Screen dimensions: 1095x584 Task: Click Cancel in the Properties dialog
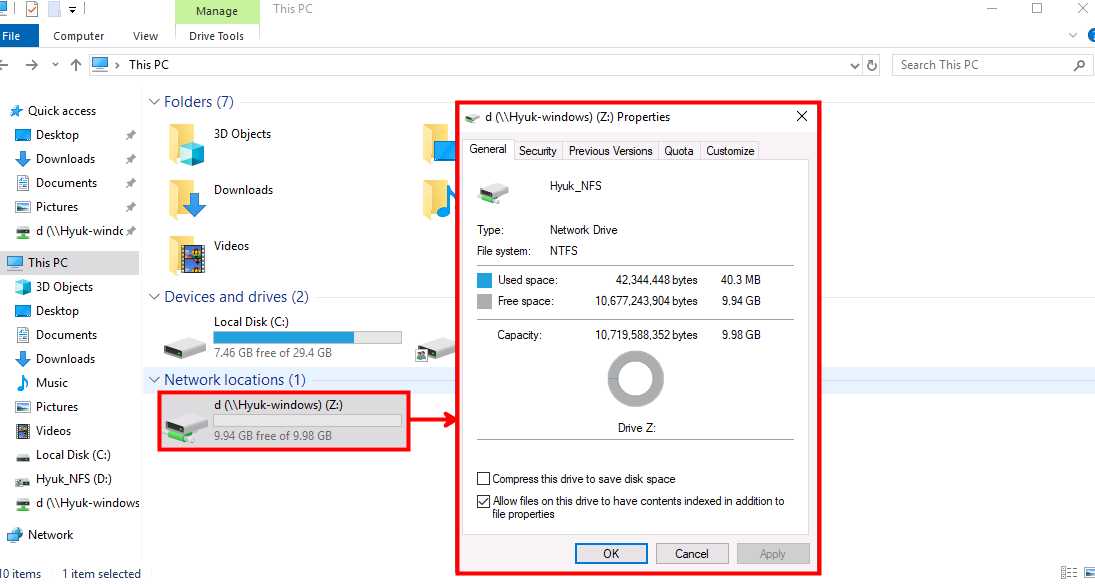[692, 554]
